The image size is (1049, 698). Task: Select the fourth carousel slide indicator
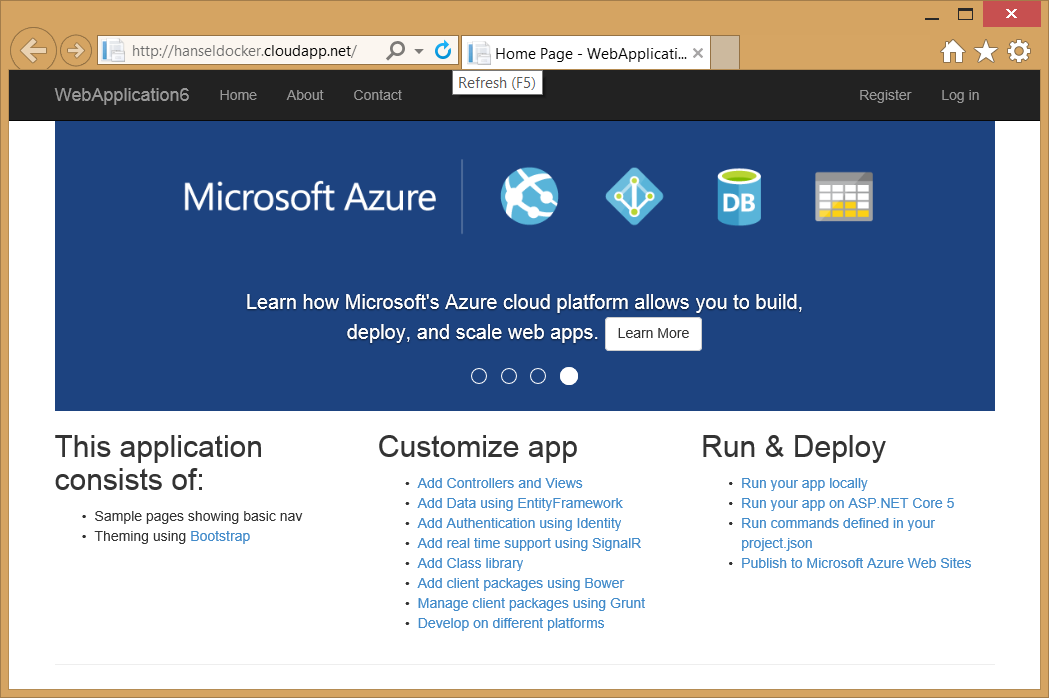pos(569,376)
